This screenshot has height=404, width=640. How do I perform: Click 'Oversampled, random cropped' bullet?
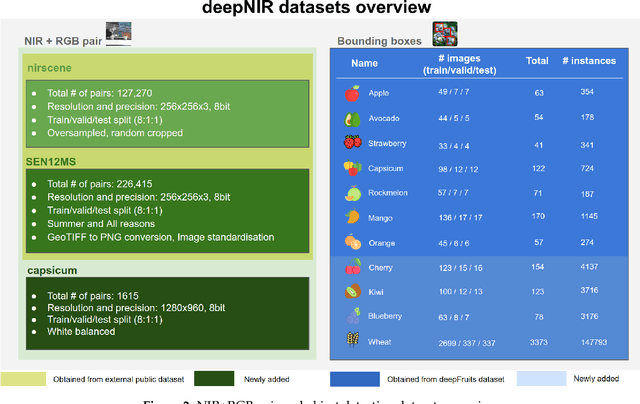(x=115, y=133)
